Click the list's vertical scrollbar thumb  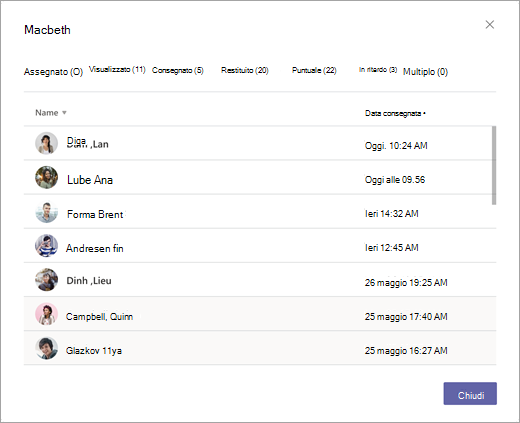(x=494, y=165)
